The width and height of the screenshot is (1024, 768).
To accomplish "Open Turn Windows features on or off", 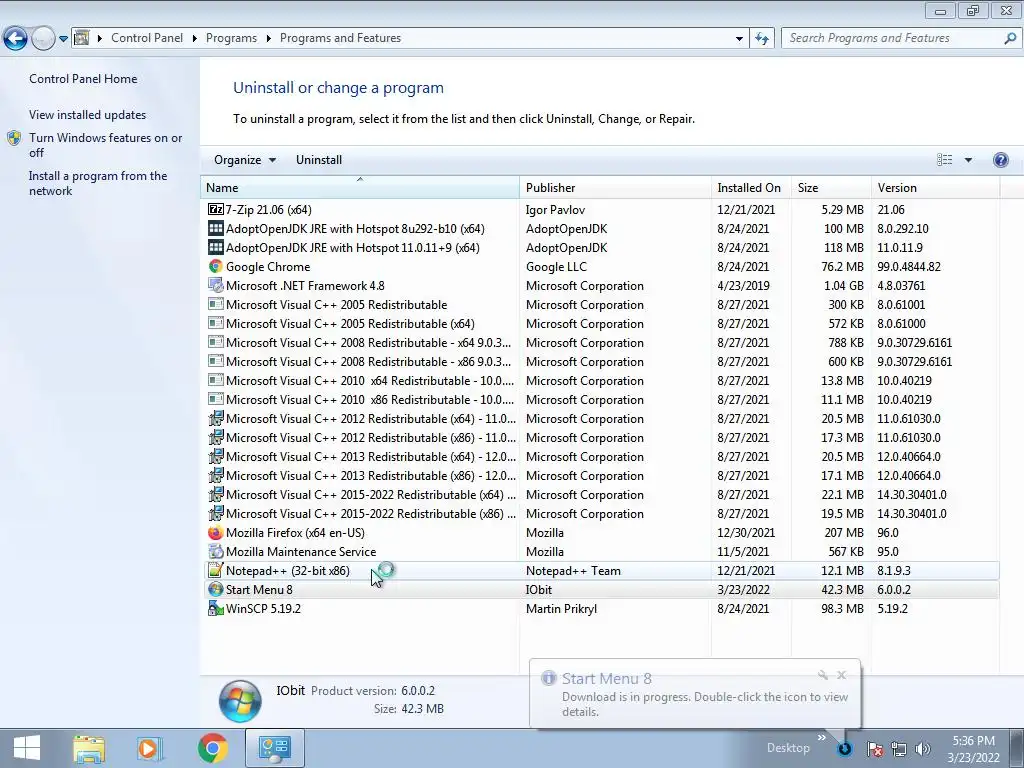I will point(105,145).
